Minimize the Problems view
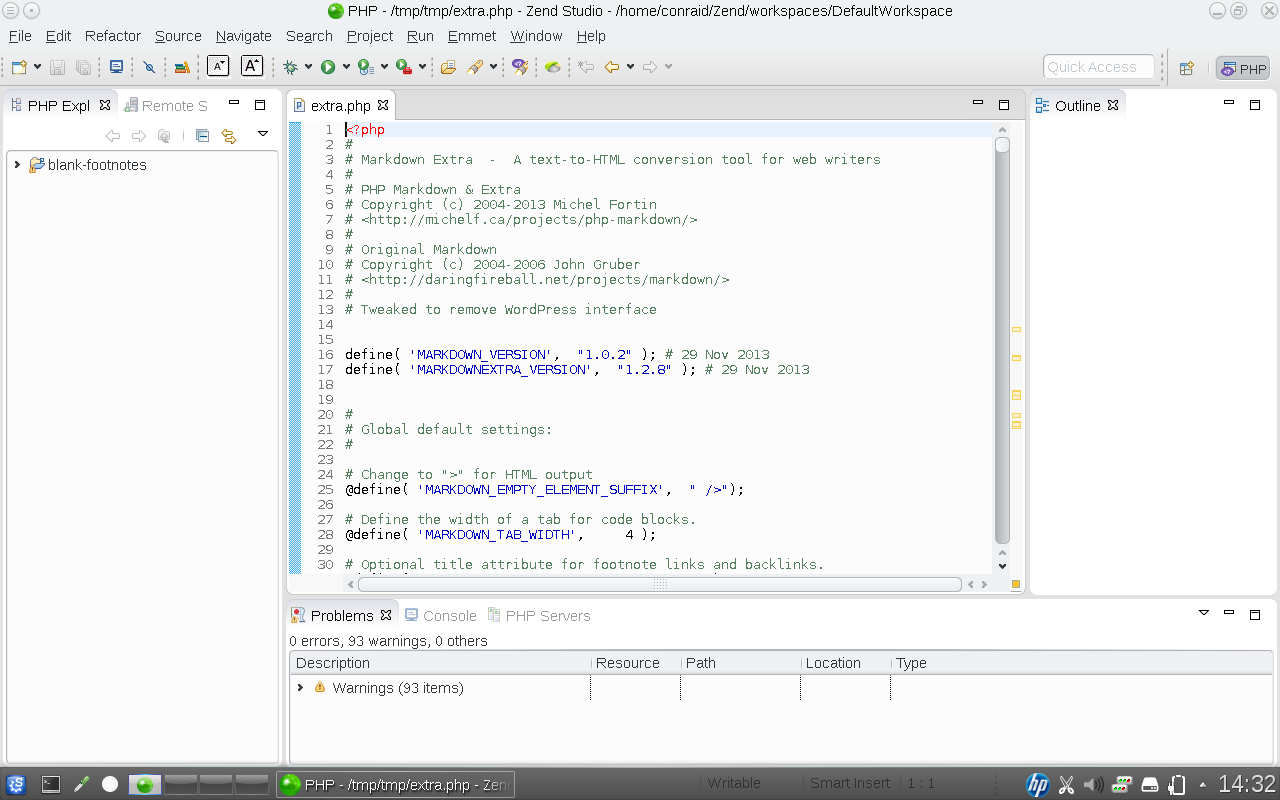This screenshot has height=800, width=1280. click(x=1230, y=614)
